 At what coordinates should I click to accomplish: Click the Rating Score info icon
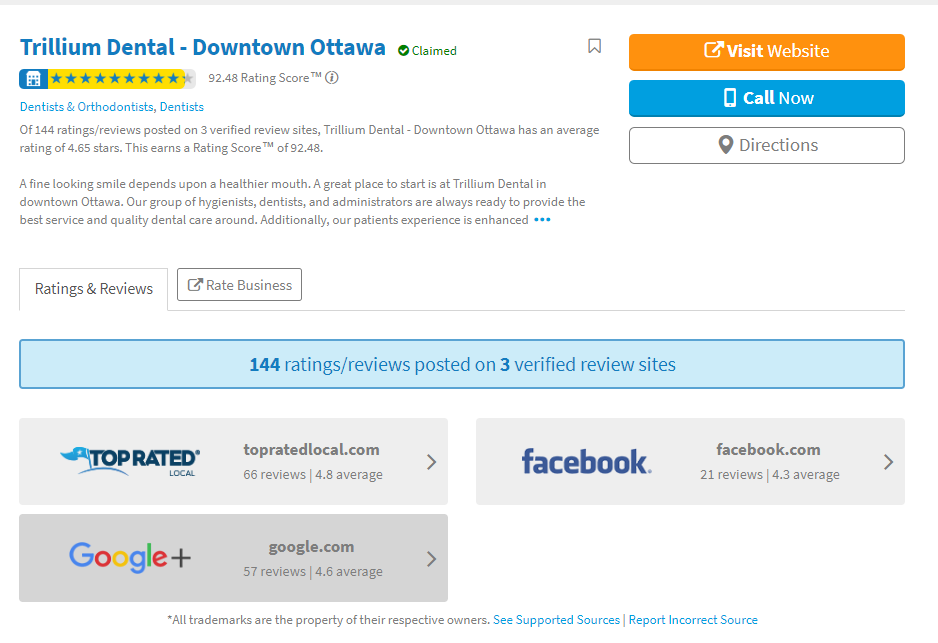(x=332, y=78)
